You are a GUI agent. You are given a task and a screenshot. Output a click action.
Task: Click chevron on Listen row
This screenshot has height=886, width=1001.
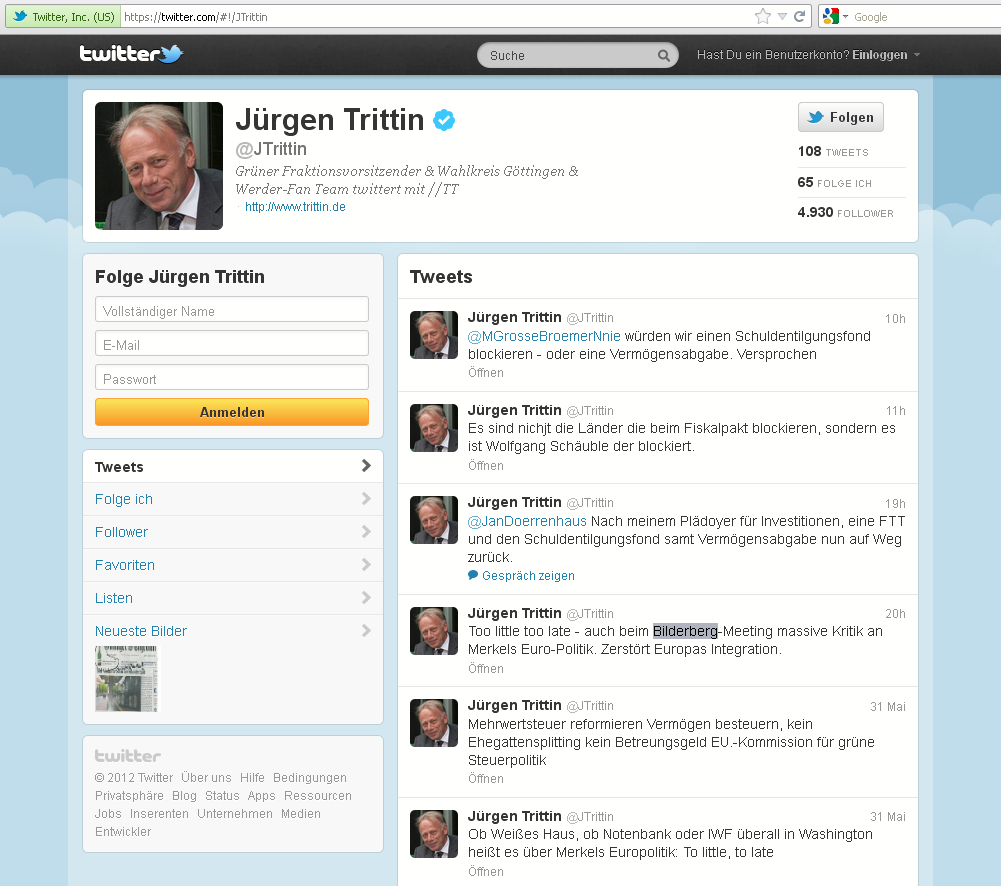366,597
